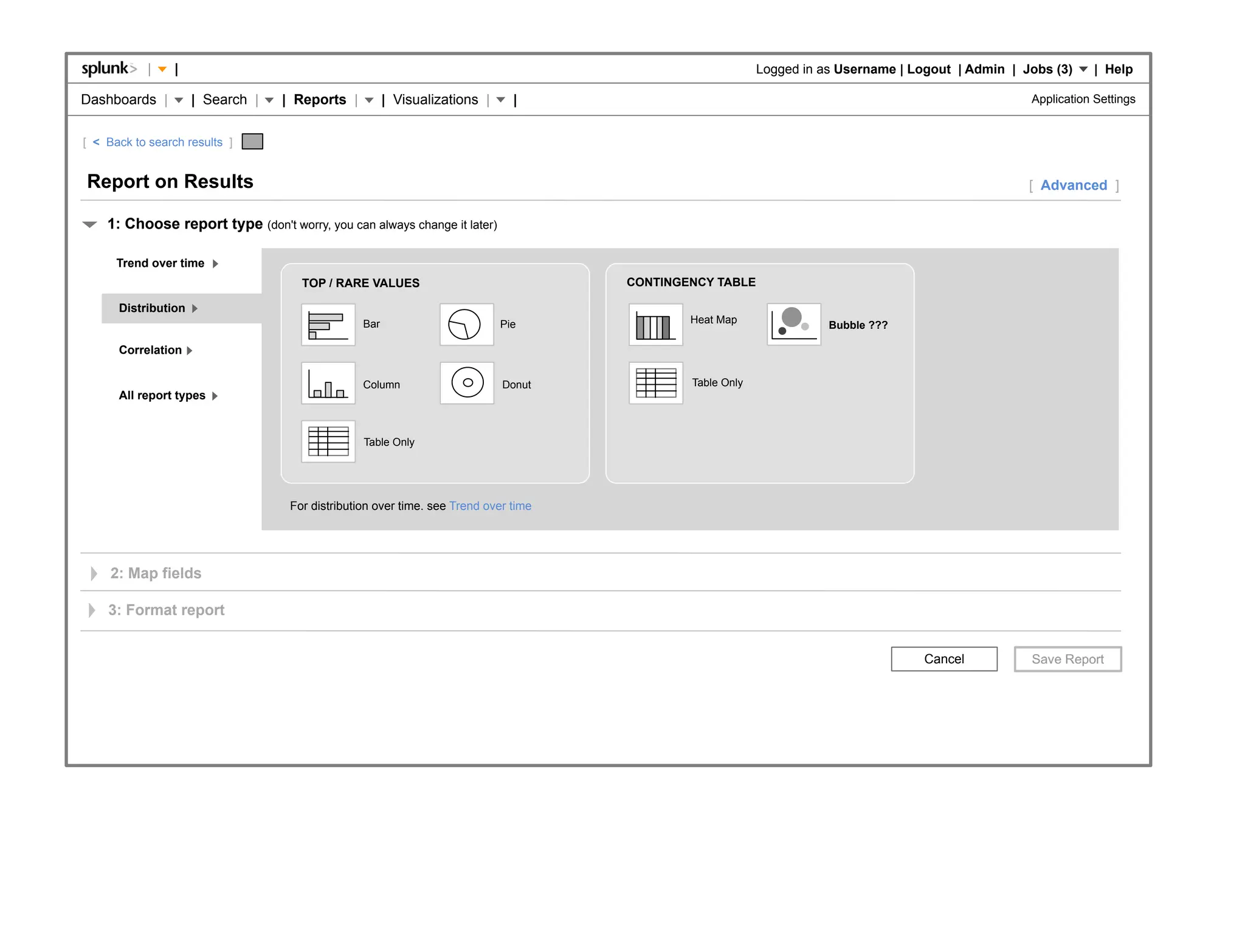Click the gray swatch beside Back link
This screenshot has height=952, width=1245.
[252, 142]
